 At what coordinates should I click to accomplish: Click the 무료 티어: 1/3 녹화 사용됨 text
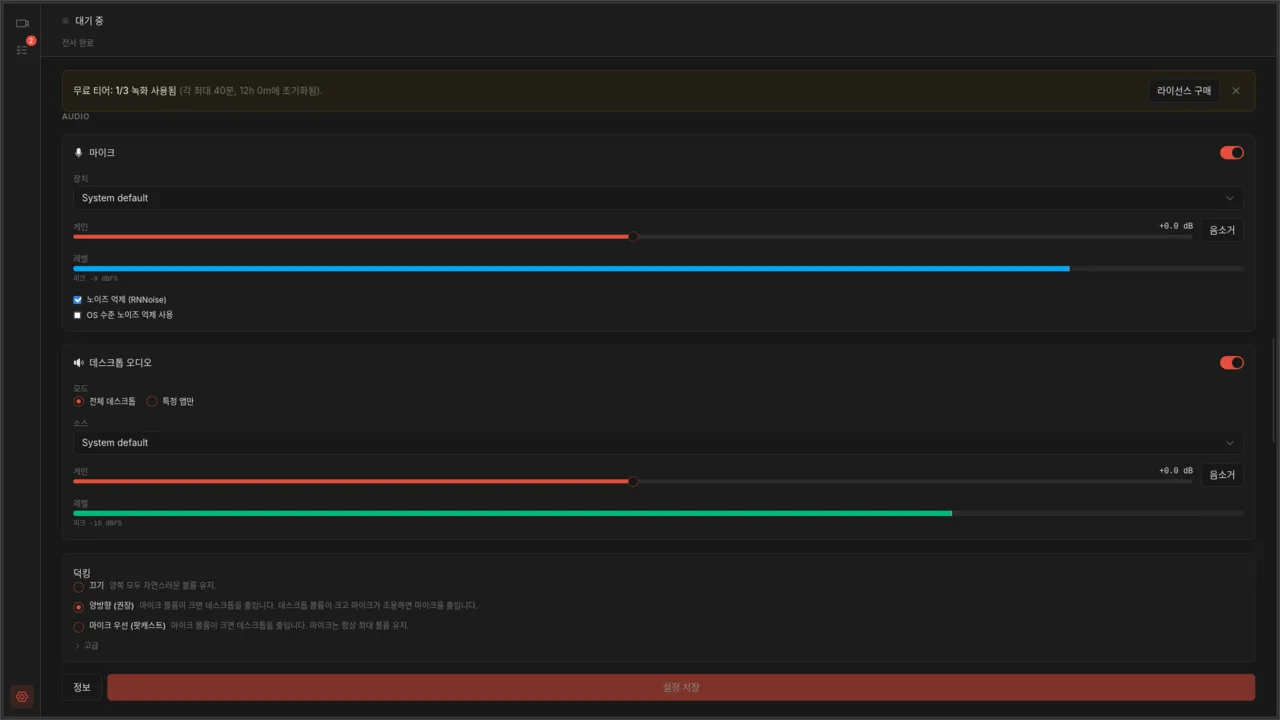pos(125,91)
